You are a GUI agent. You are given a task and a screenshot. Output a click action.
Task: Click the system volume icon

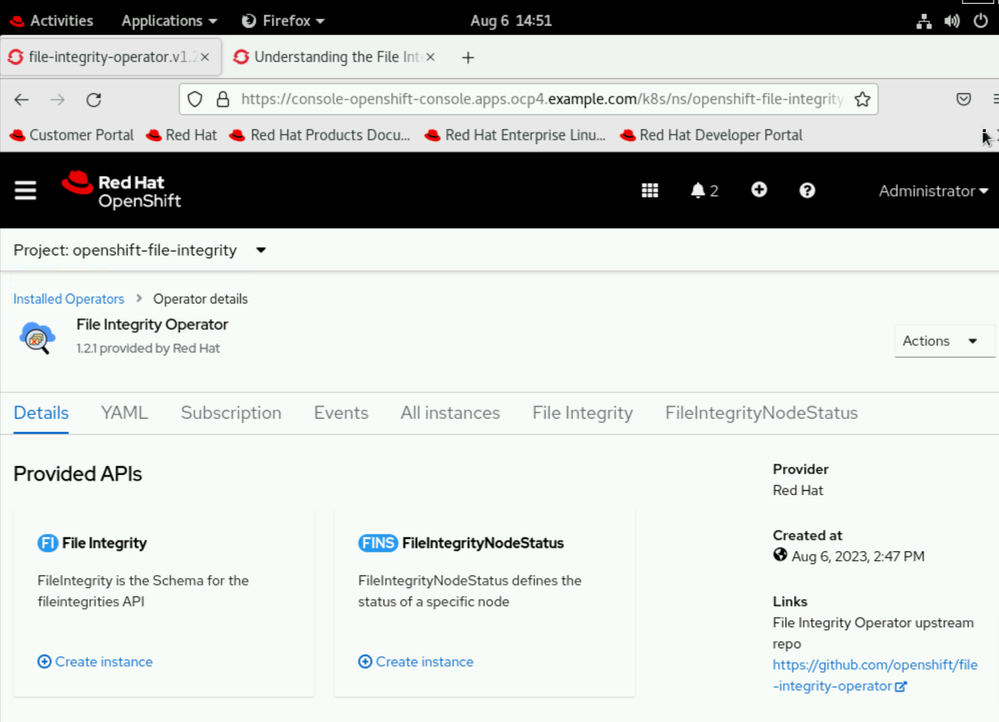[951, 20]
